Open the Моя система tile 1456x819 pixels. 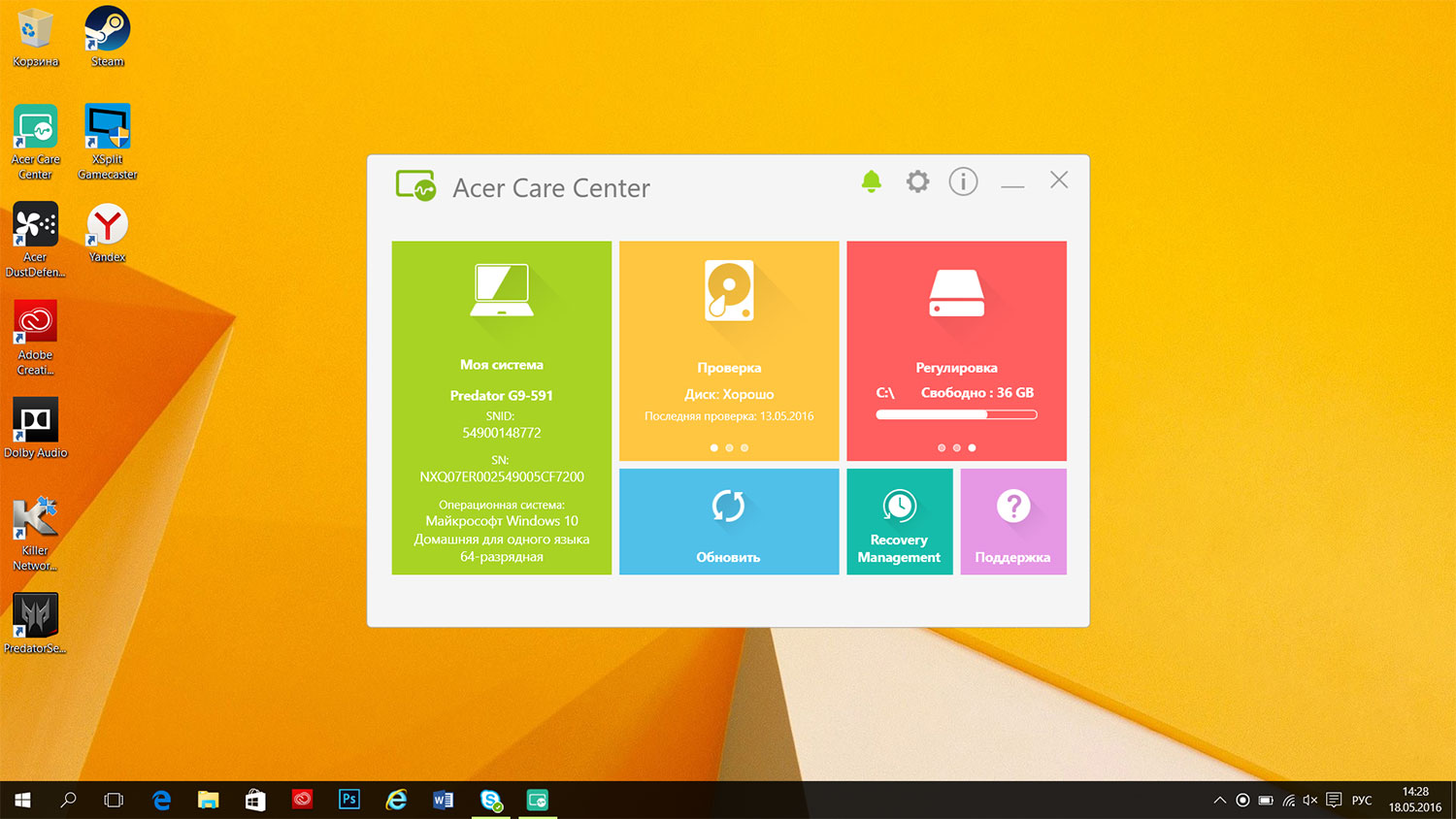point(502,408)
